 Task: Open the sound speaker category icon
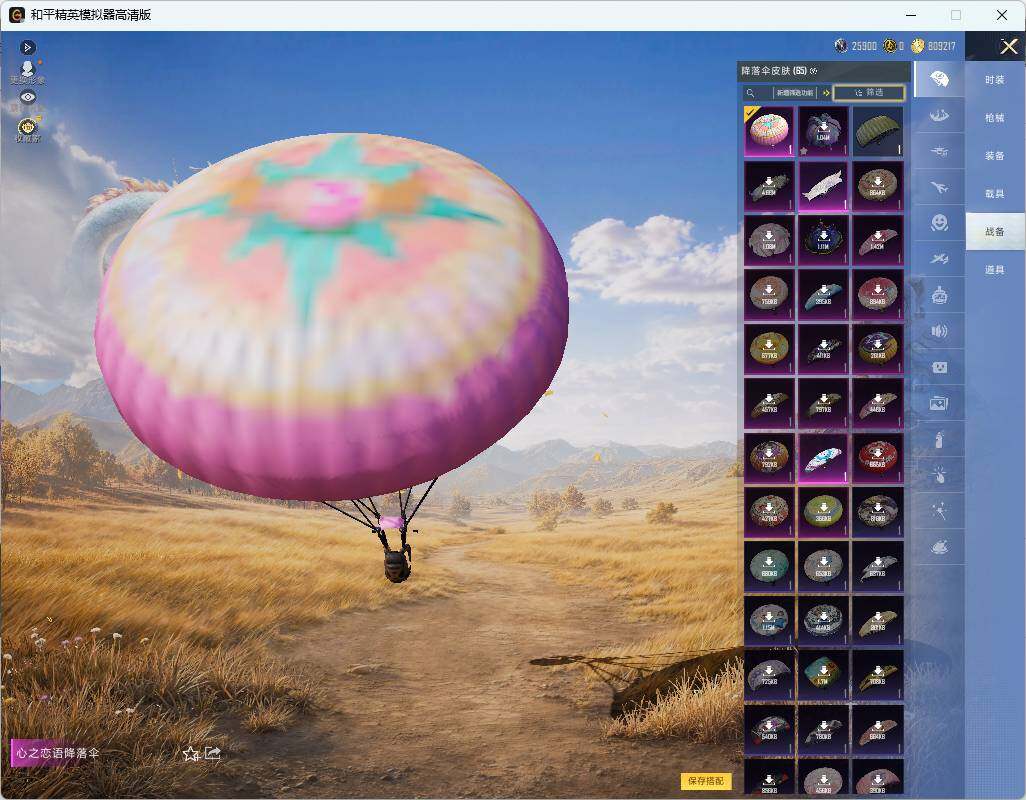click(x=939, y=331)
